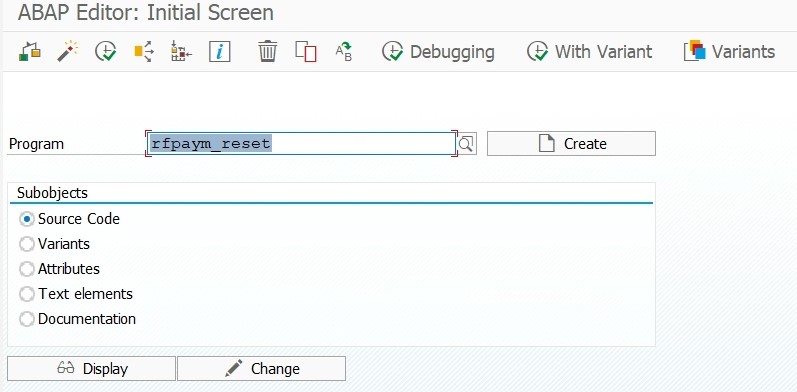Click the ABAP Editor: Initial Screen title

(146, 13)
